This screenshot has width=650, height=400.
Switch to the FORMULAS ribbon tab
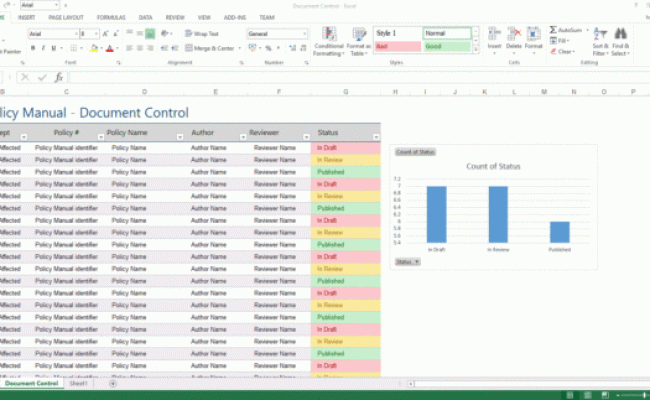point(111,17)
